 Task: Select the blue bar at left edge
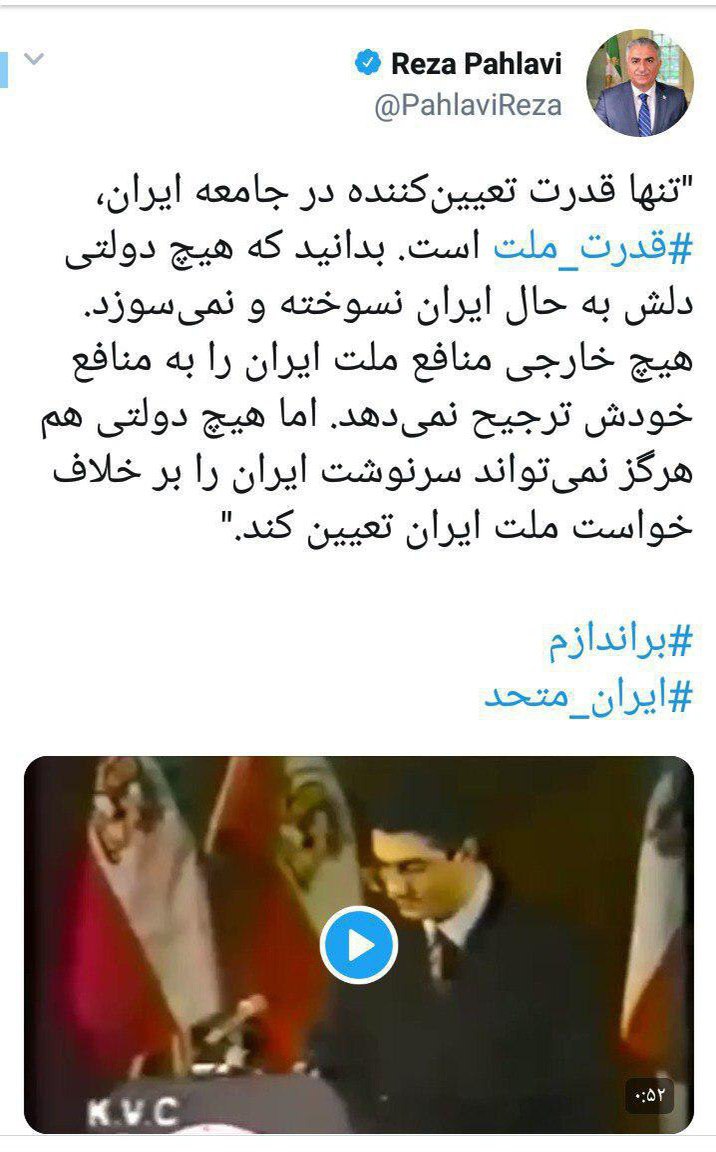(3, 68)
